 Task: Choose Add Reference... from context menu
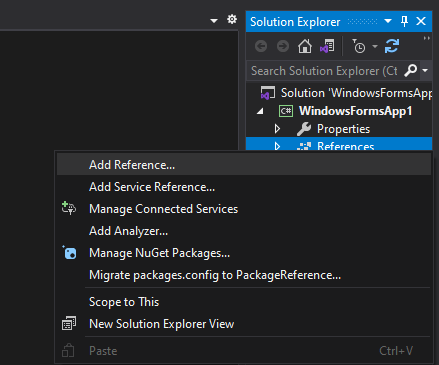pyautogui.click(x=244, y=165)
